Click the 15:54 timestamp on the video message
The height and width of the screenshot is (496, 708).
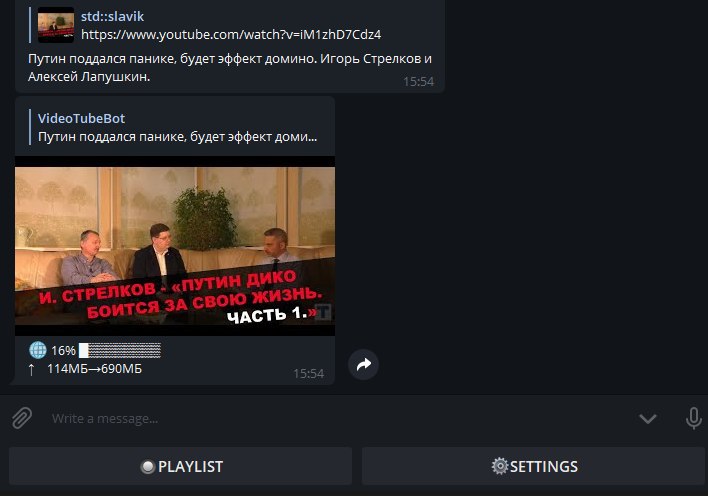[x=308, y=374]
